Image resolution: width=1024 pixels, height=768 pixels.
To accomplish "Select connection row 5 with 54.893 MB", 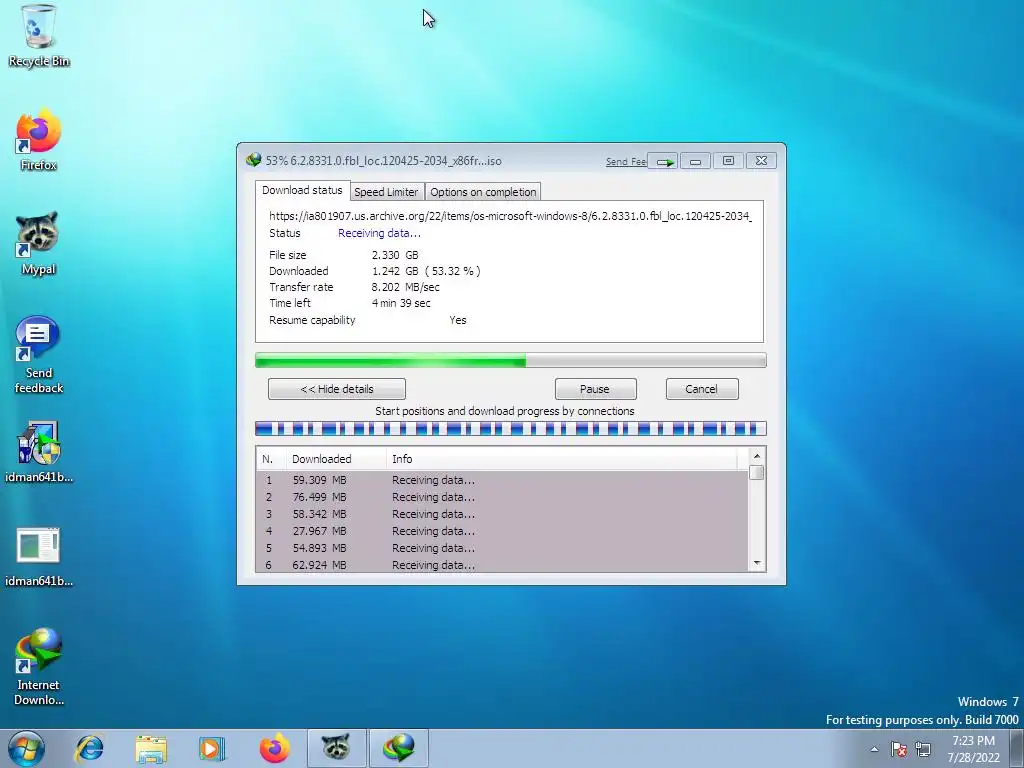I will (502, 548).
